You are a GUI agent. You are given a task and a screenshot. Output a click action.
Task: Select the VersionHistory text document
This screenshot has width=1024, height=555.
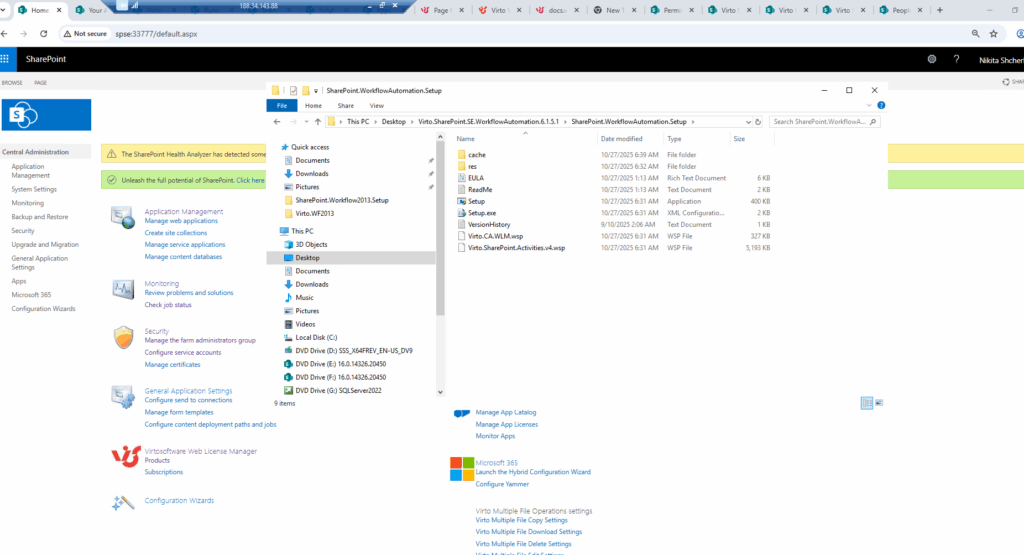coord(488,225)
